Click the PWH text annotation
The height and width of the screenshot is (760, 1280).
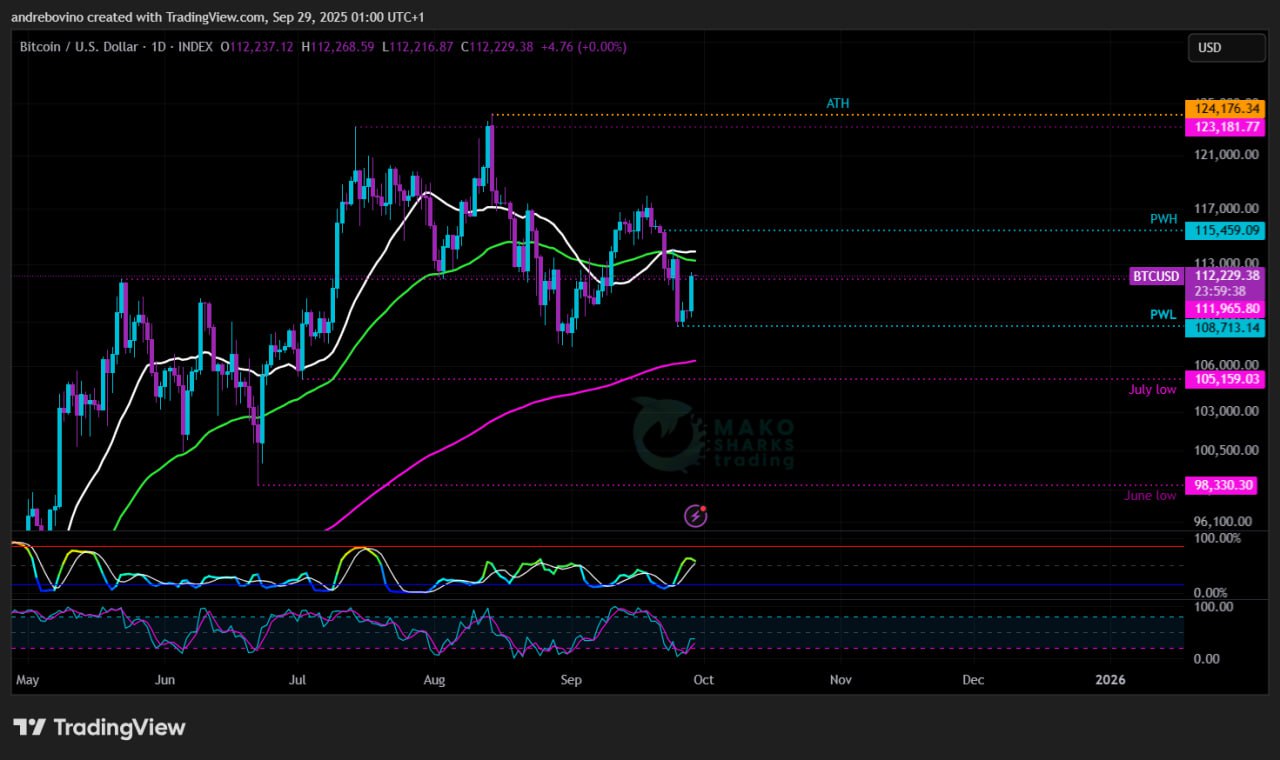coord(1162,219)
